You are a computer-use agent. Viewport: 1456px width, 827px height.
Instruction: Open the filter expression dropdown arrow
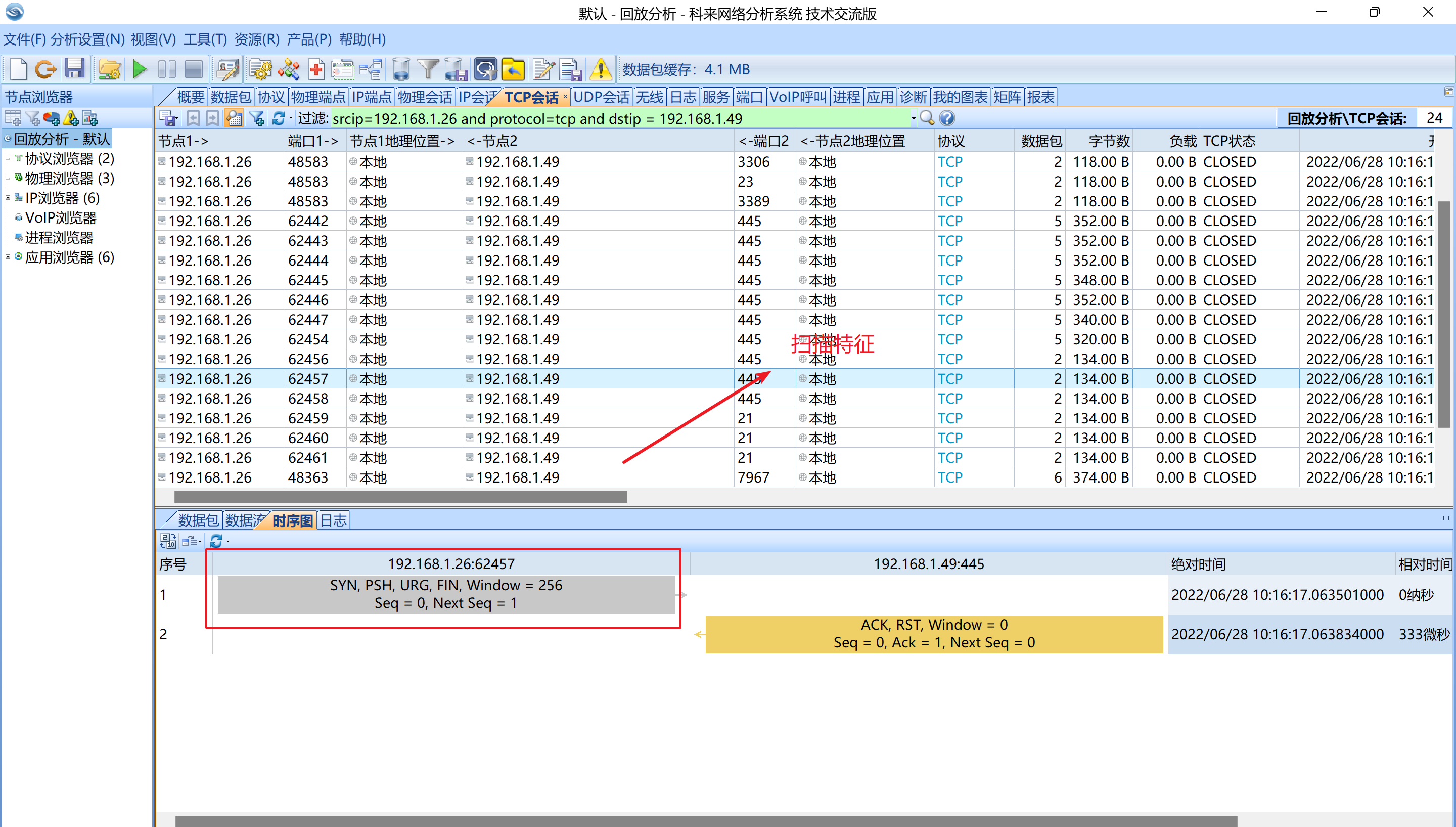(914, 119)
